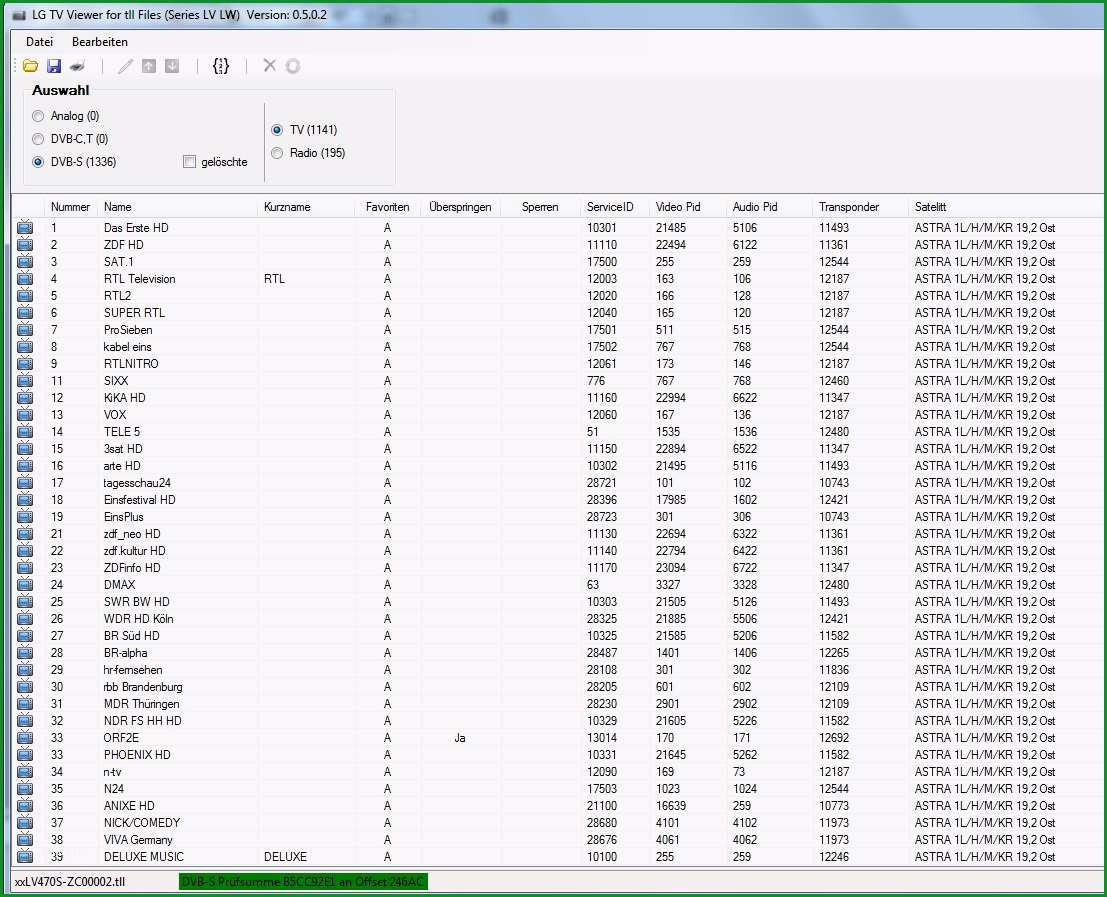Image resolution: width=1107 pixels, height=897 pixels.
Task: Click TV icon of ORF2E row
Action: [25, 738]
